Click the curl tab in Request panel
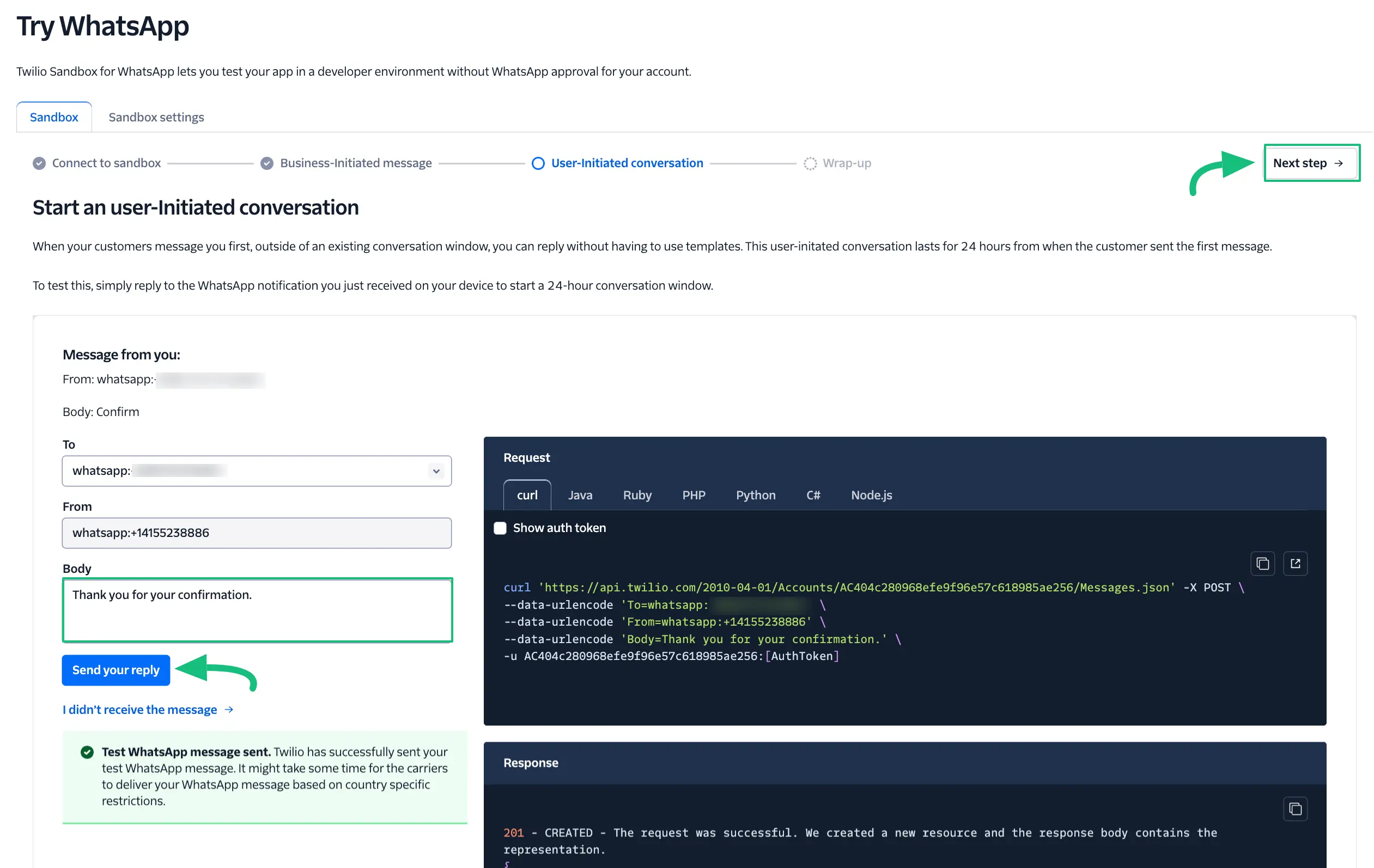The width and height of the screenshot is (1374, 868). click(527, 495)
